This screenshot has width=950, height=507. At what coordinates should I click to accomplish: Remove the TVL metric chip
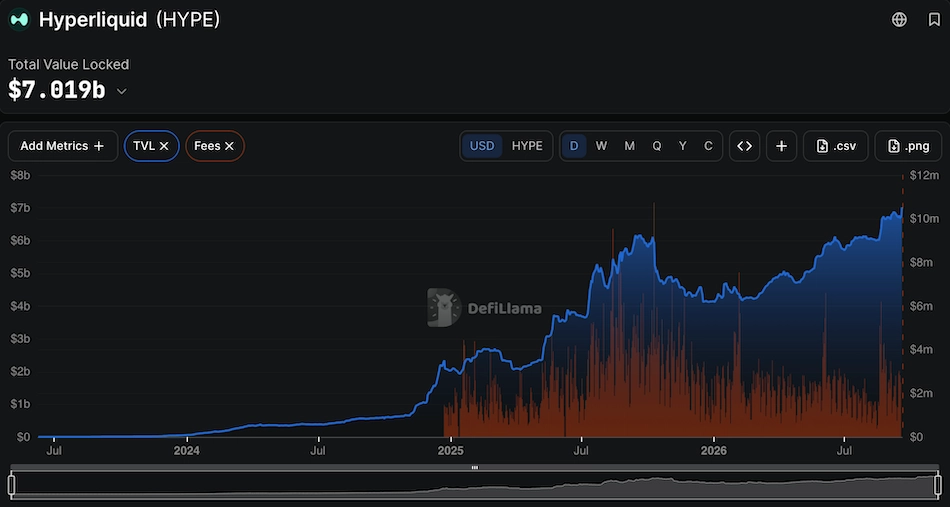pos(164,146)
